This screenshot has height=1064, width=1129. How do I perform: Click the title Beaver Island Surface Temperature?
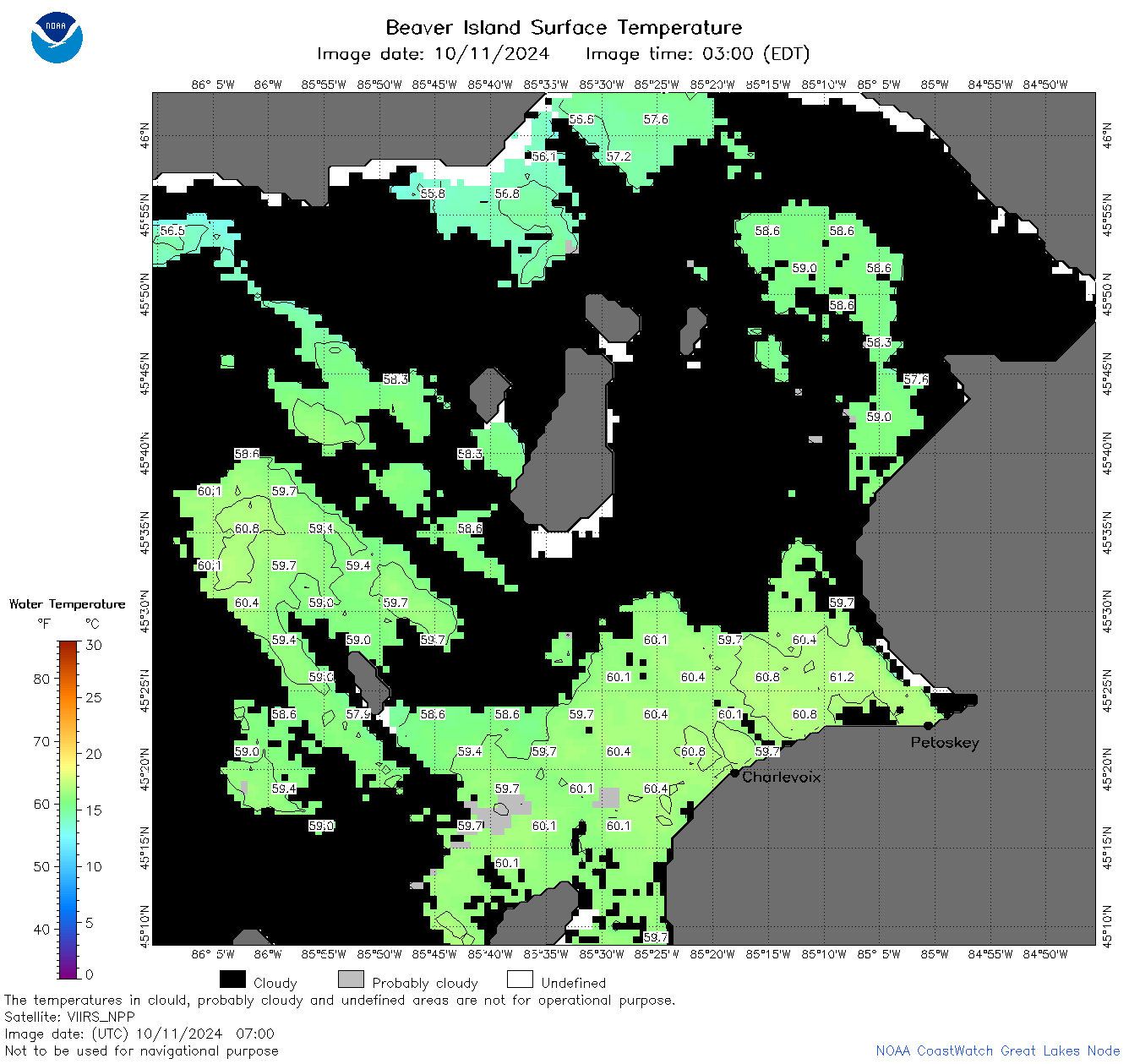coord(564,27)
